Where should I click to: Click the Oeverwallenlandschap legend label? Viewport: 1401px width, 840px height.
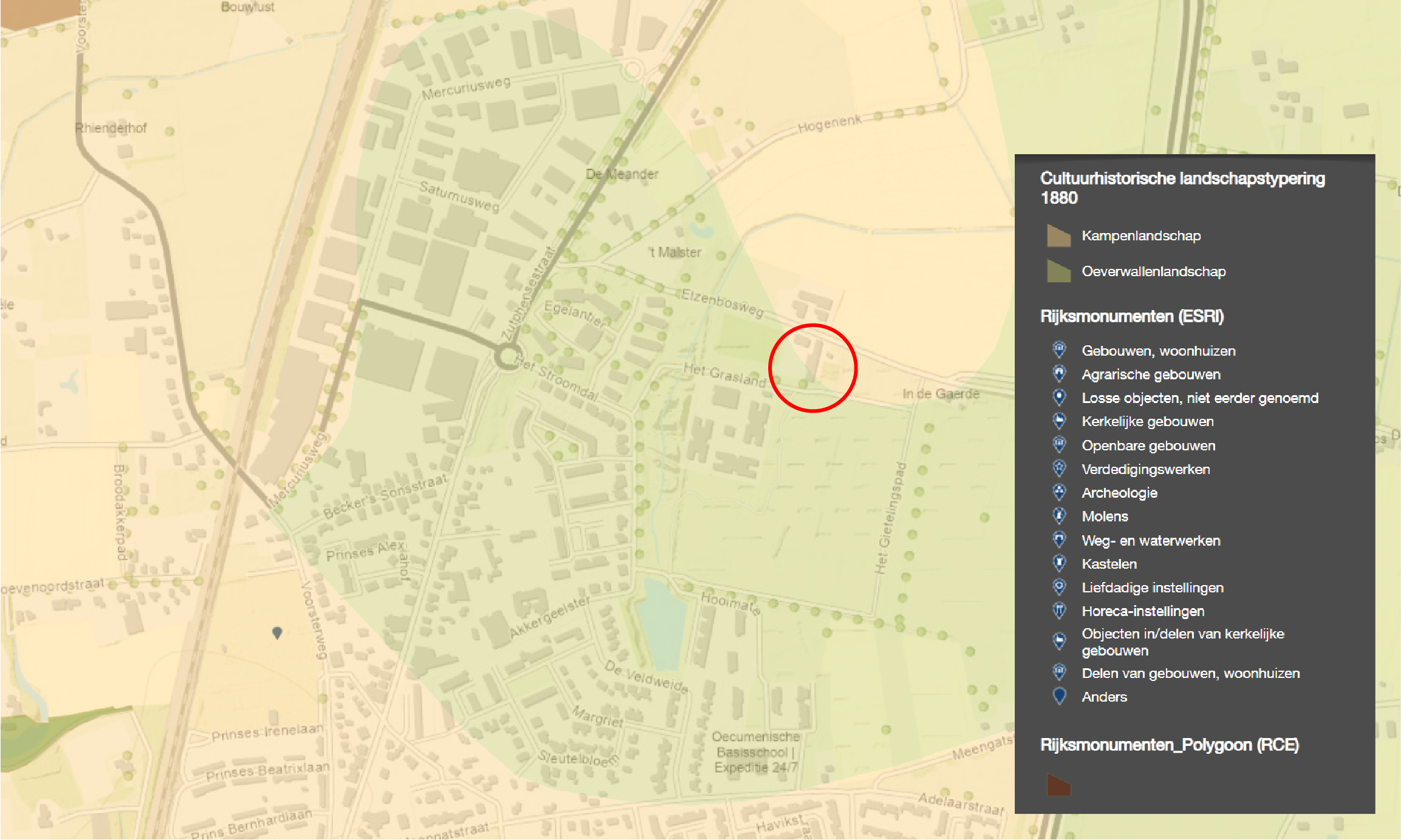coord(1154,271)
